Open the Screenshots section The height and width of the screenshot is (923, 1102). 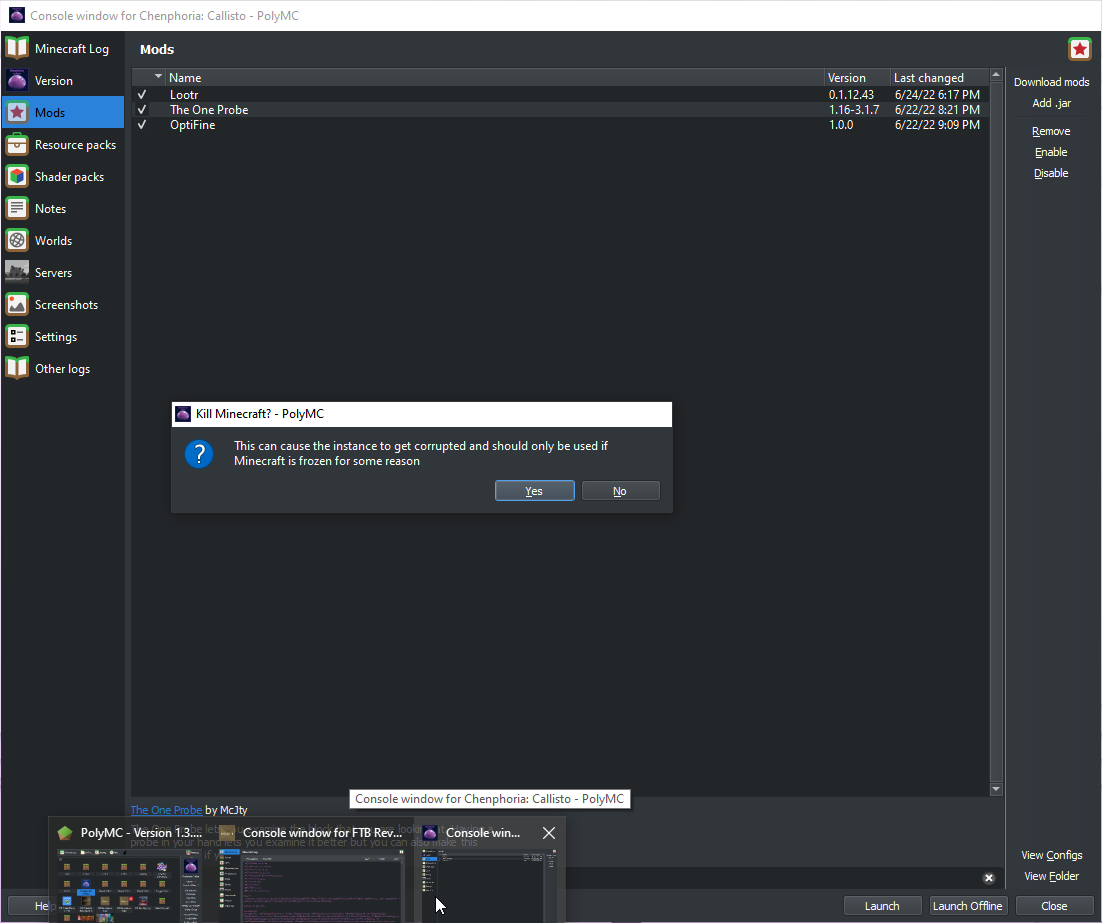pos(65,304)
